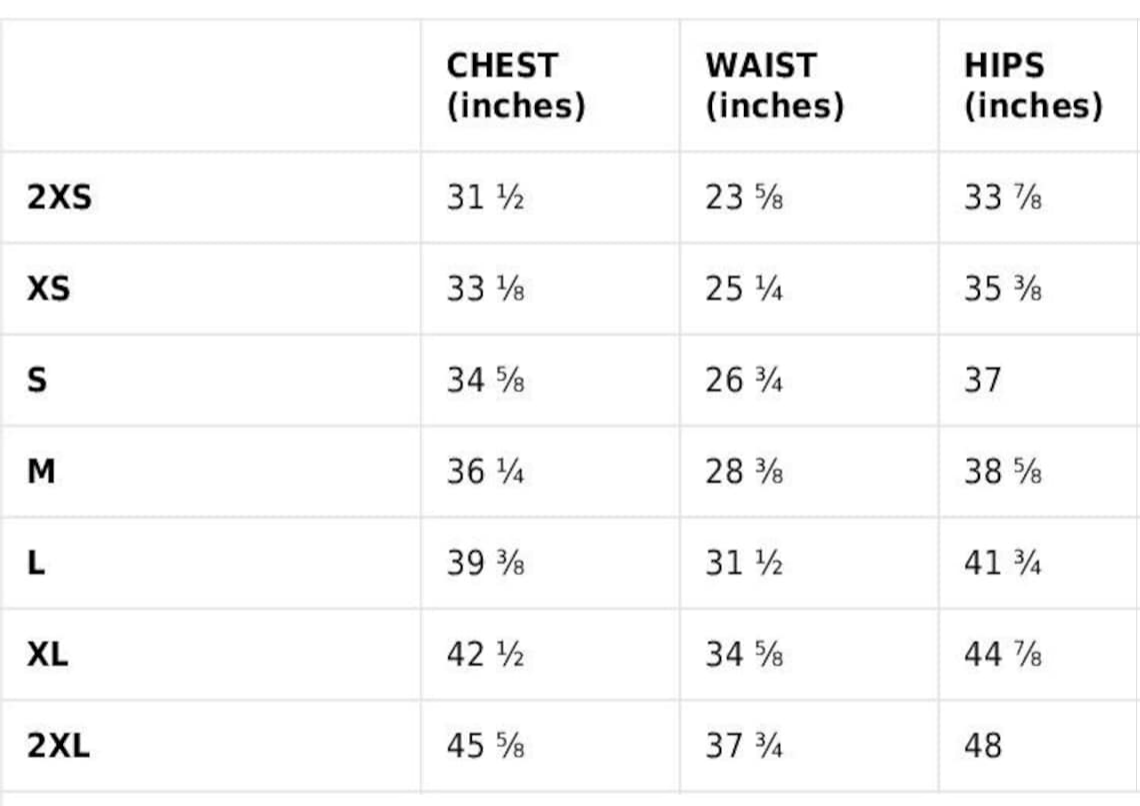
Task: Select the S size row label
Action: click(37, 380)
